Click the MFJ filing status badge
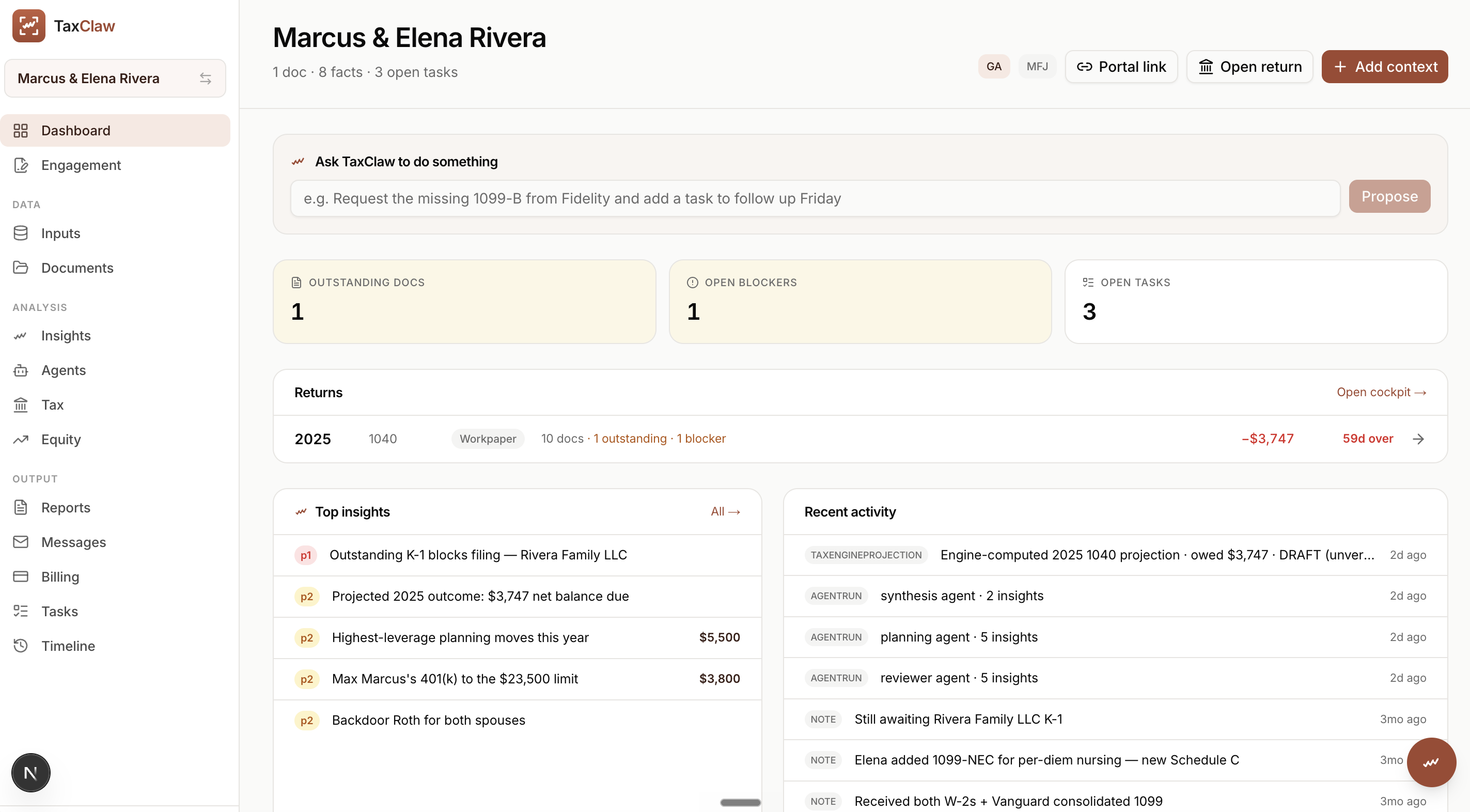 click(x=1037, y=67)
